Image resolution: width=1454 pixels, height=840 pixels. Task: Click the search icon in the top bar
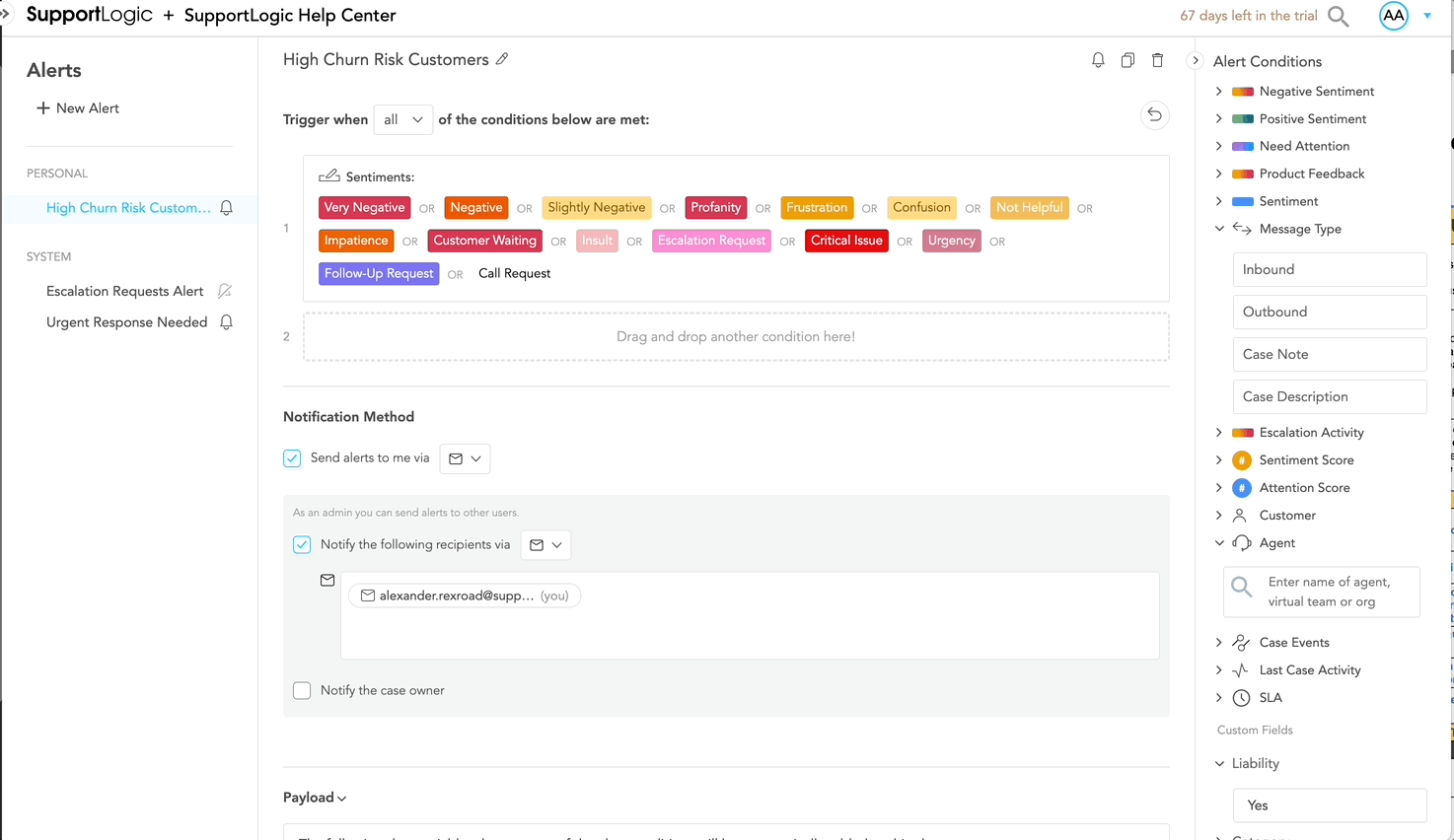pos(1338,16)
